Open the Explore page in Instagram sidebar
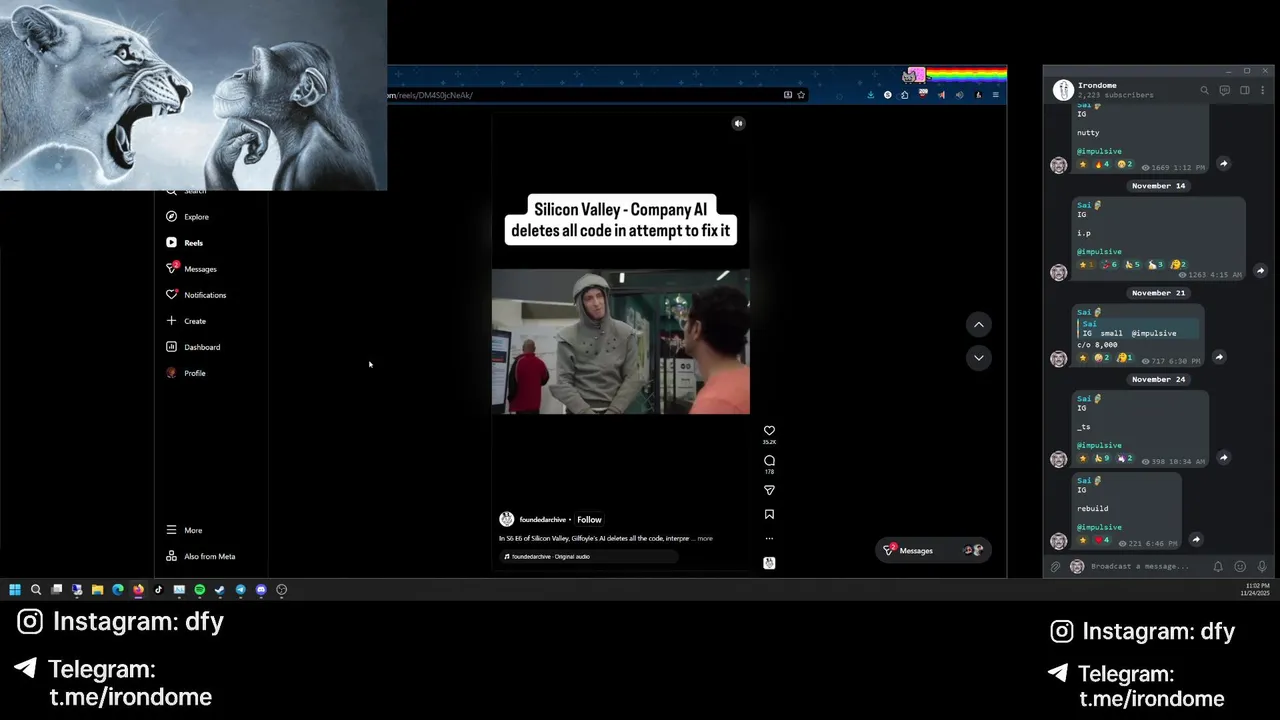The image size is (1280, 720). pyautogui.click(x=188, y=217)
